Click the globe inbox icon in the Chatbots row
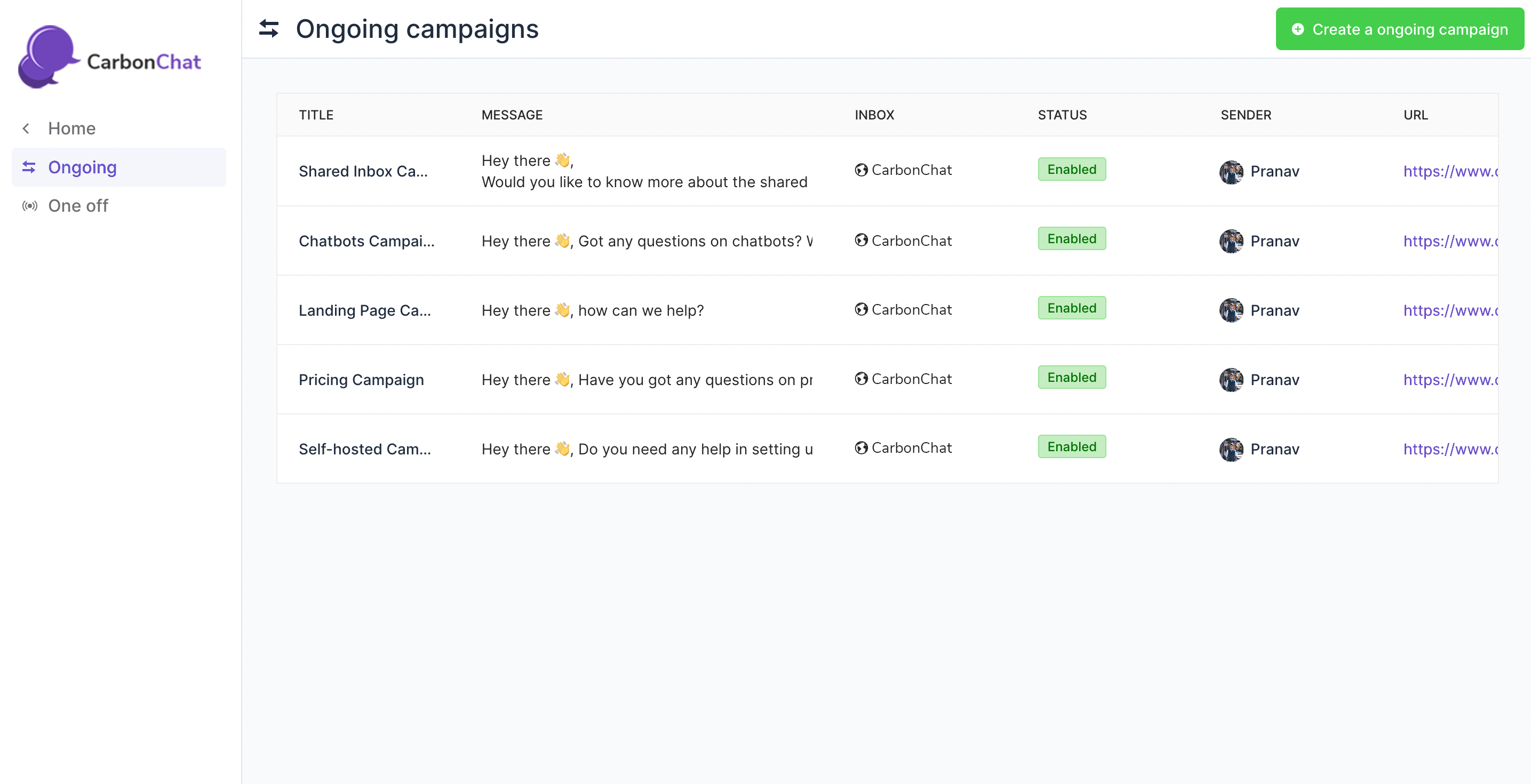Viewport: 1531px width, 784px height. pyautogui.click(x=860, y=240)
